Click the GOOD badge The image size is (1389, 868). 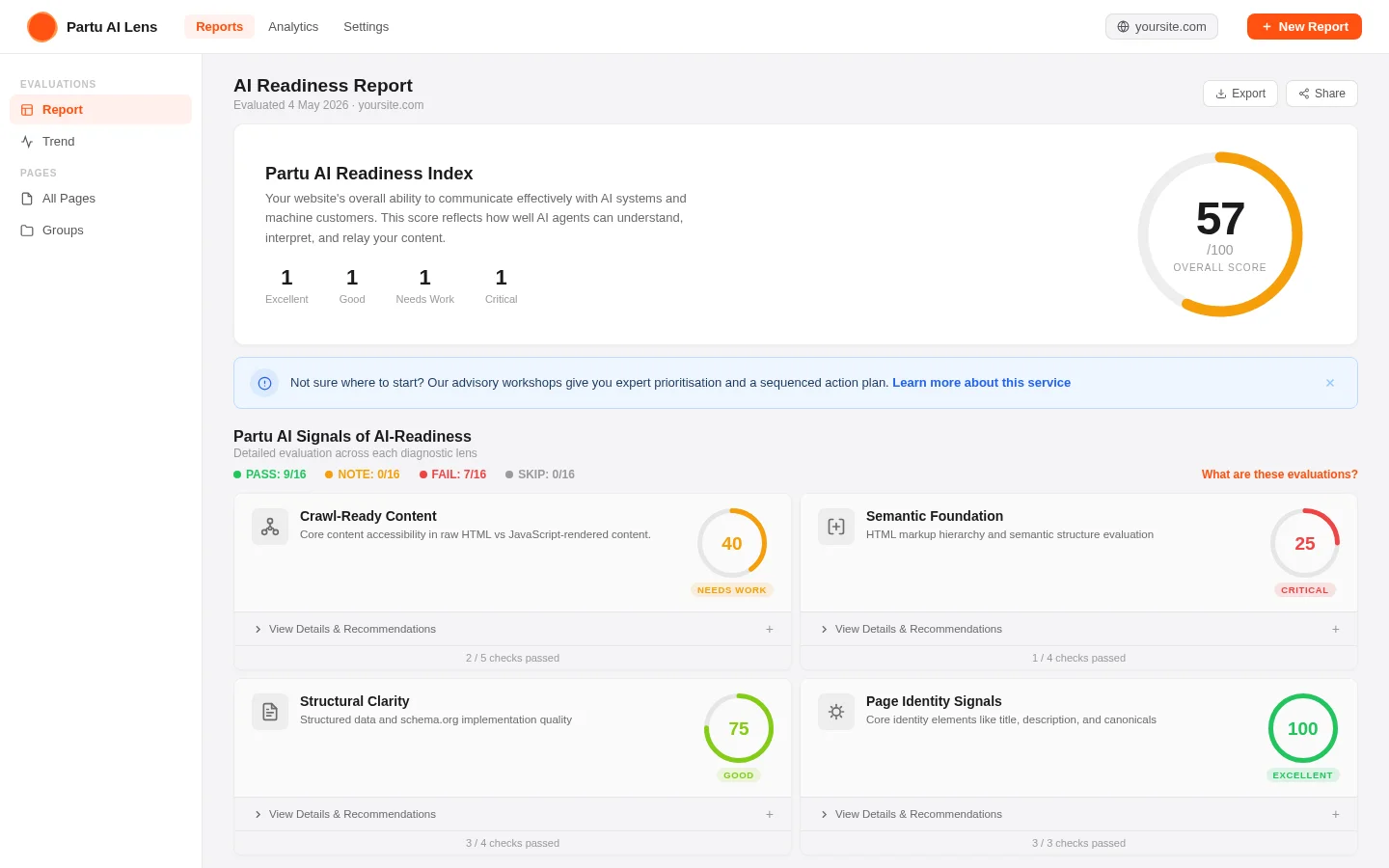click(739, 775)
